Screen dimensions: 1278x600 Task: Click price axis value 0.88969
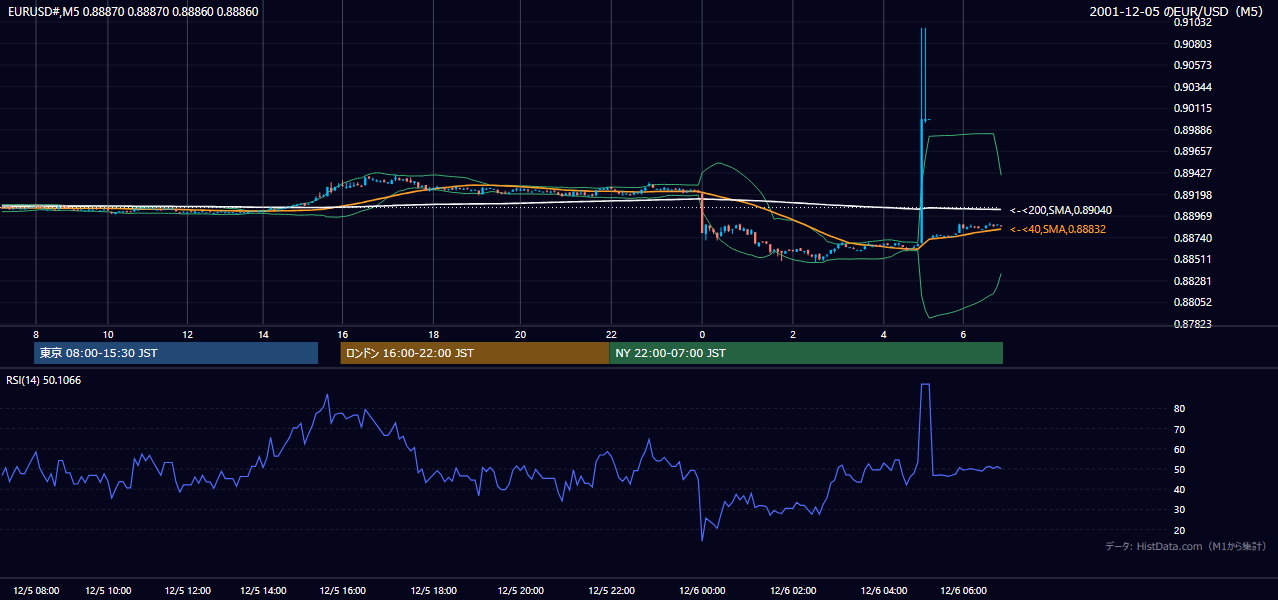pyautogui.click(x=1193, y=216)
